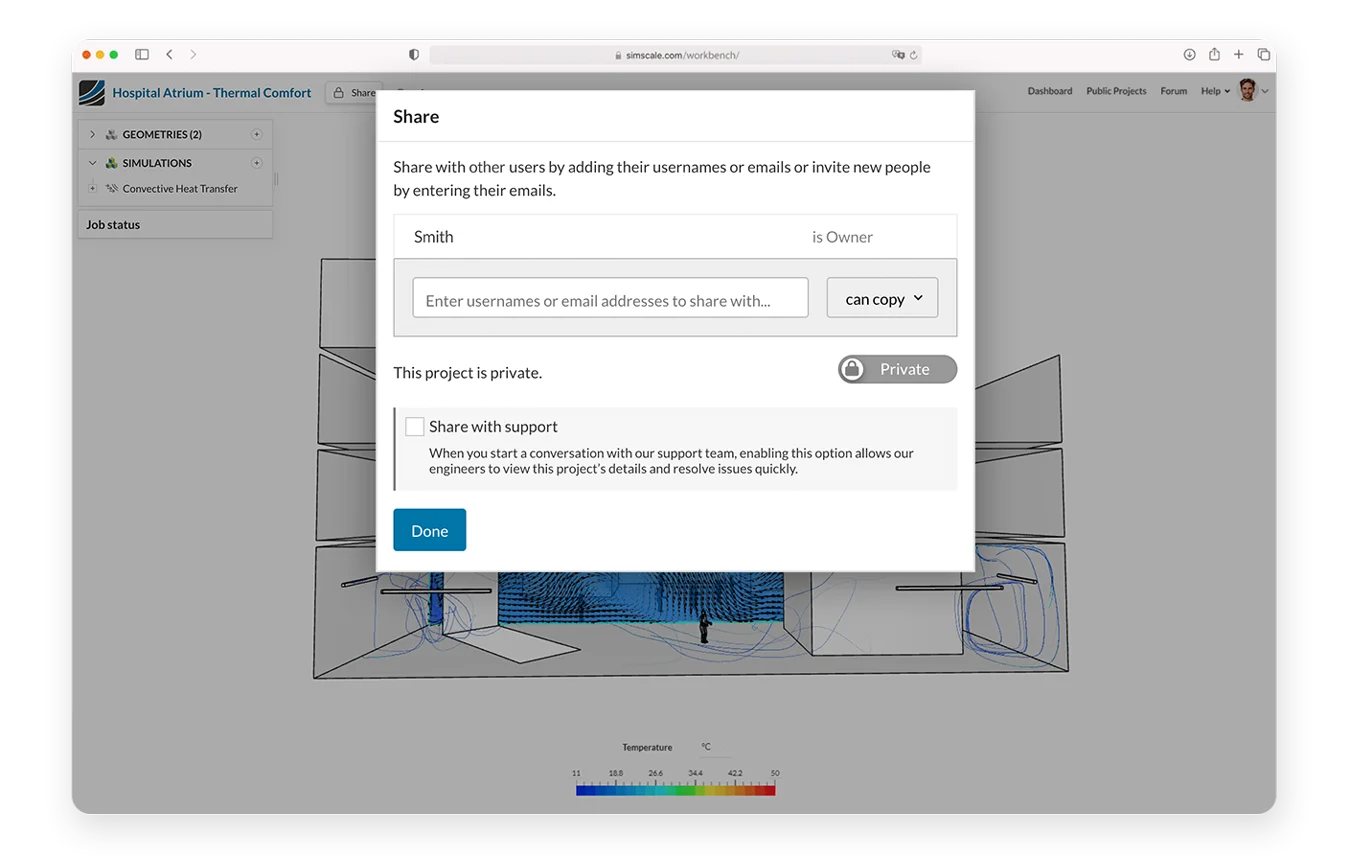The image size is (1350, 857).
Task: Open the Forum link
Action: click(x=1173, y=90)
